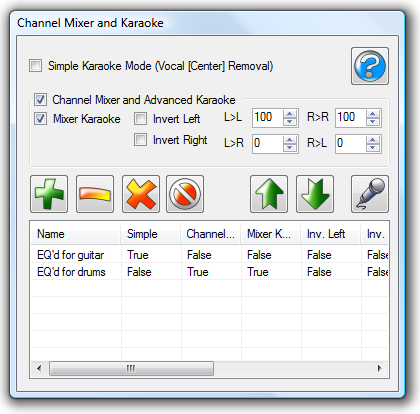Screen dimensions: 420x414
Task: Toggle the Invert Right checkbox
Action: coord(140,140)
